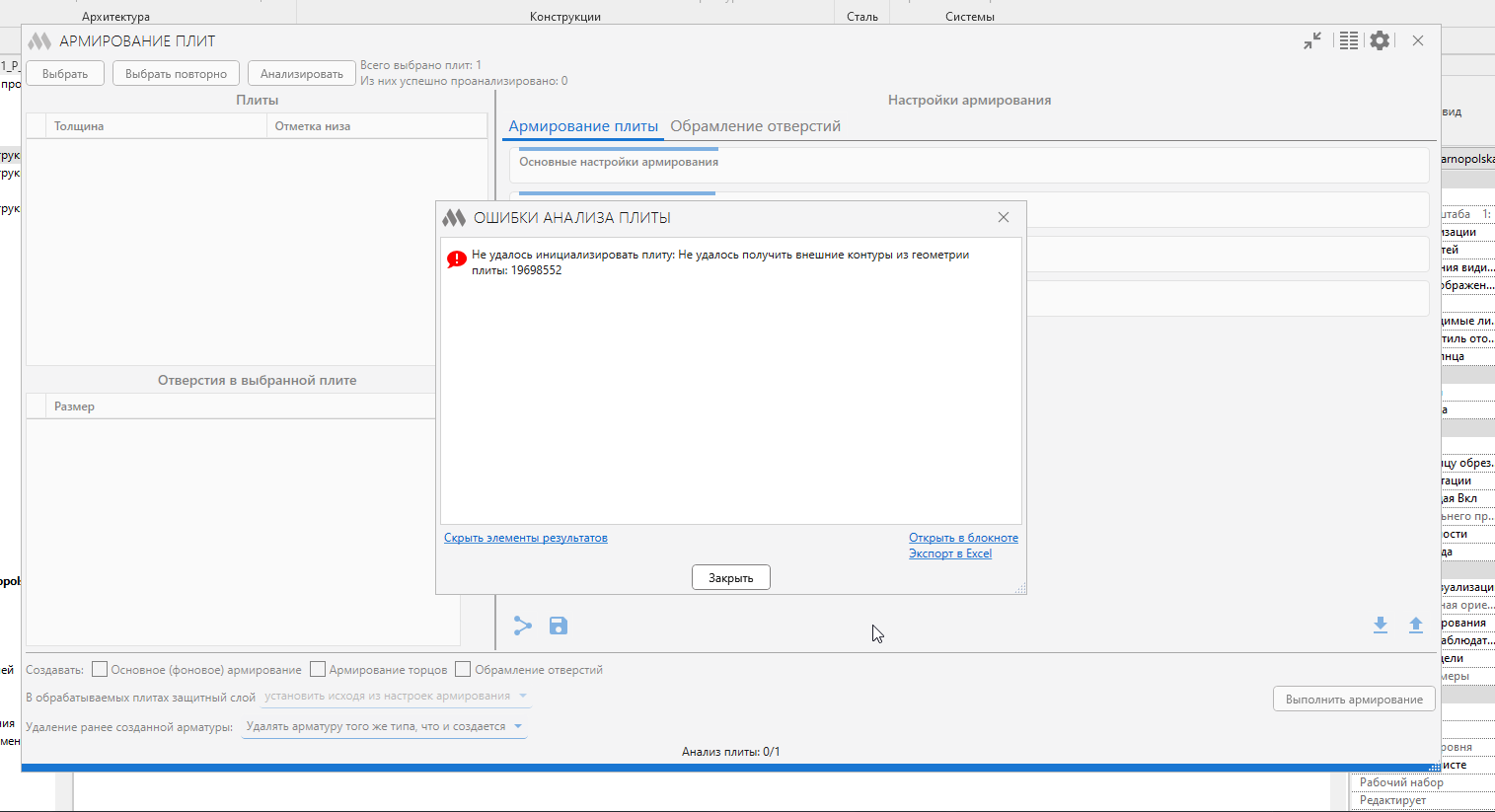
Task: Click the blue save floppy disk icon
Action: coord(559,626)
